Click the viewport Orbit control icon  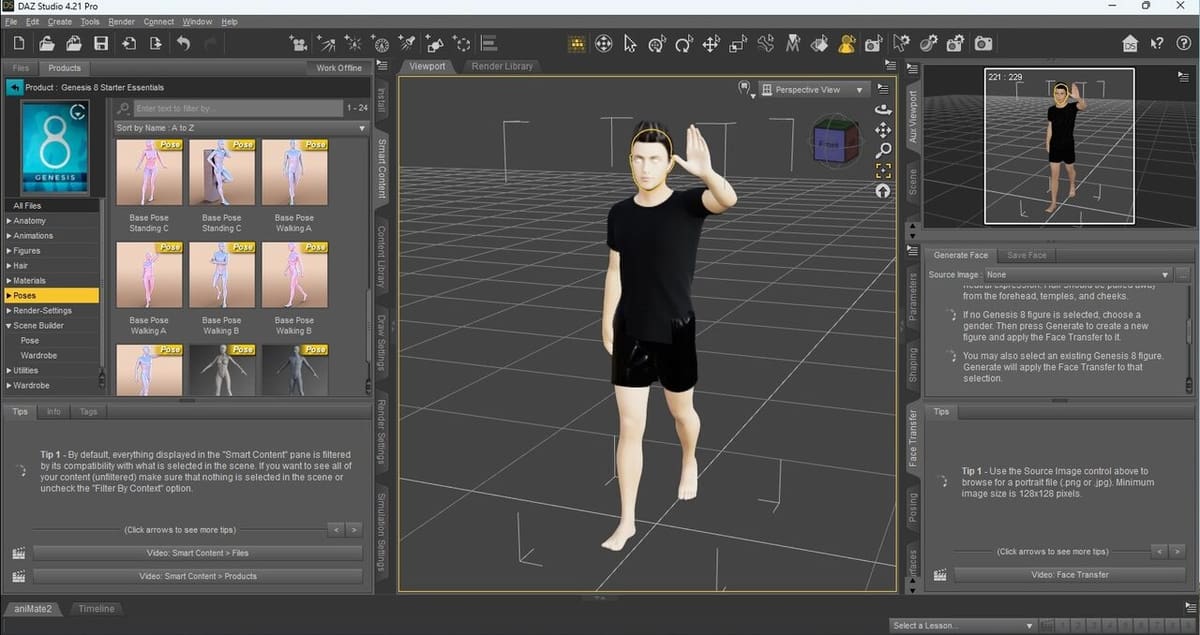(x=883, y=109)
